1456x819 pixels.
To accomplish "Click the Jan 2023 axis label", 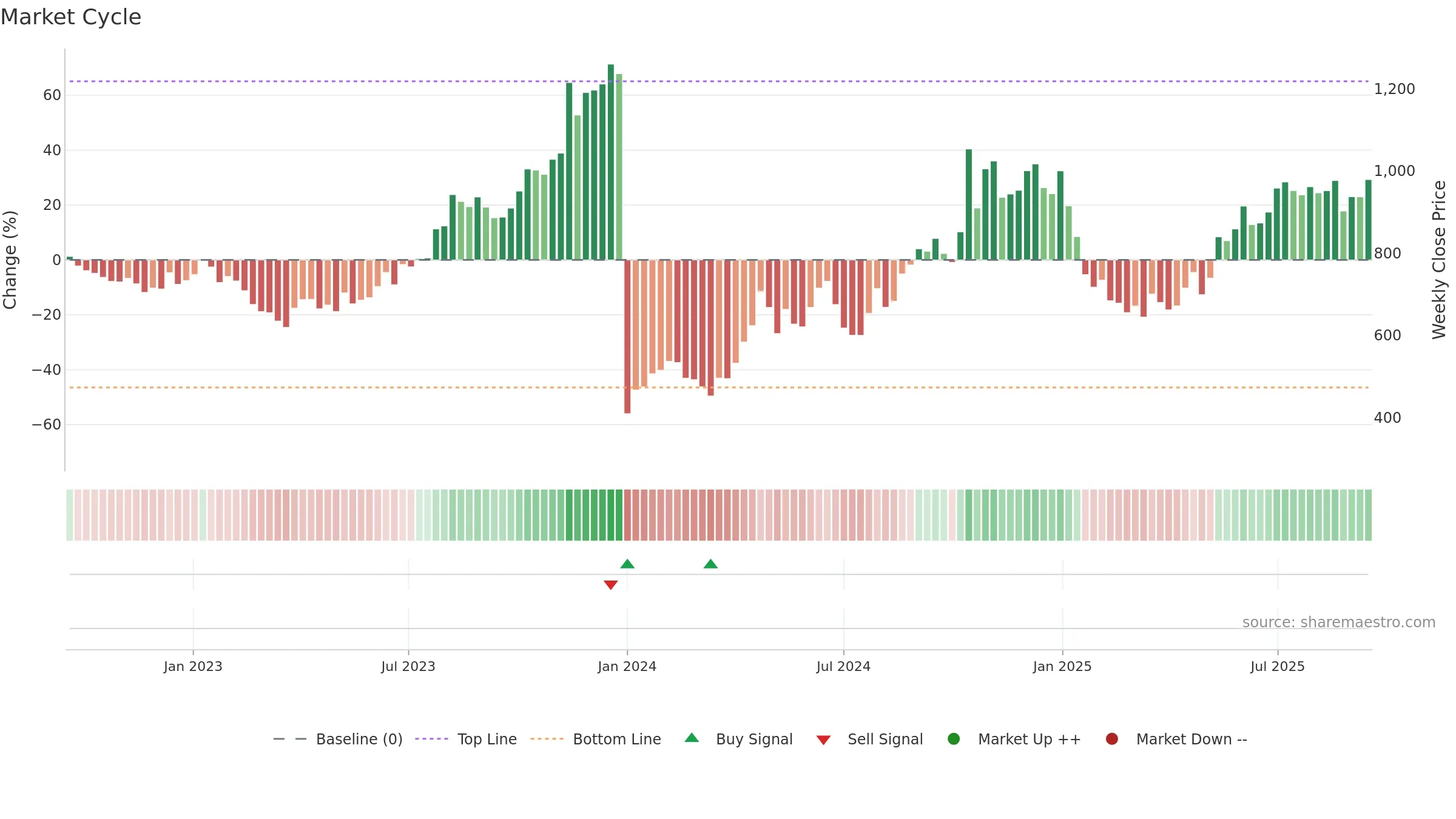I will pyautogui.click(x=193, y=666).
